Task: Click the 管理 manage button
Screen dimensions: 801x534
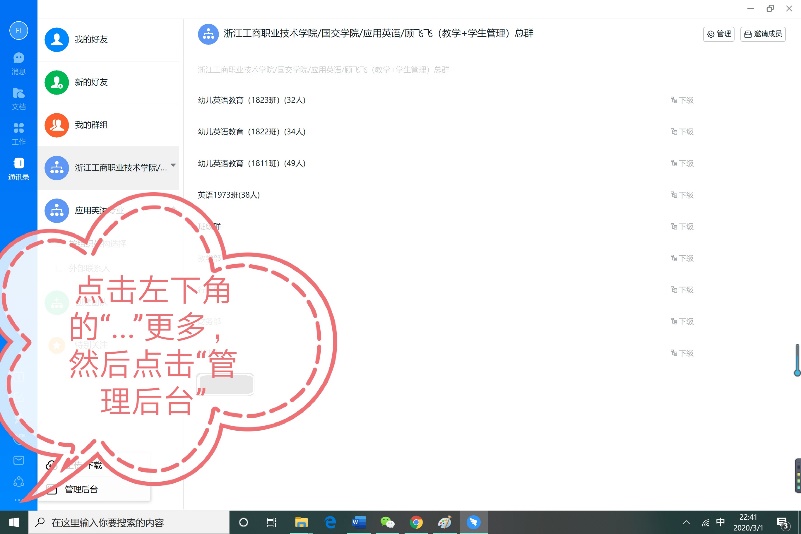Action: [719, 34]
